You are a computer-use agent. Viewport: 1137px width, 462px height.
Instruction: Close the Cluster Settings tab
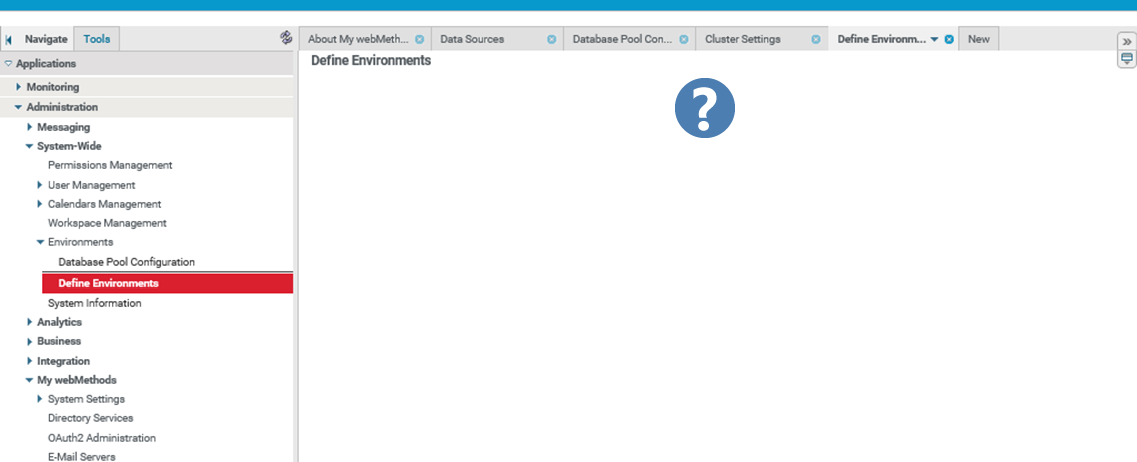coord(816,39)
